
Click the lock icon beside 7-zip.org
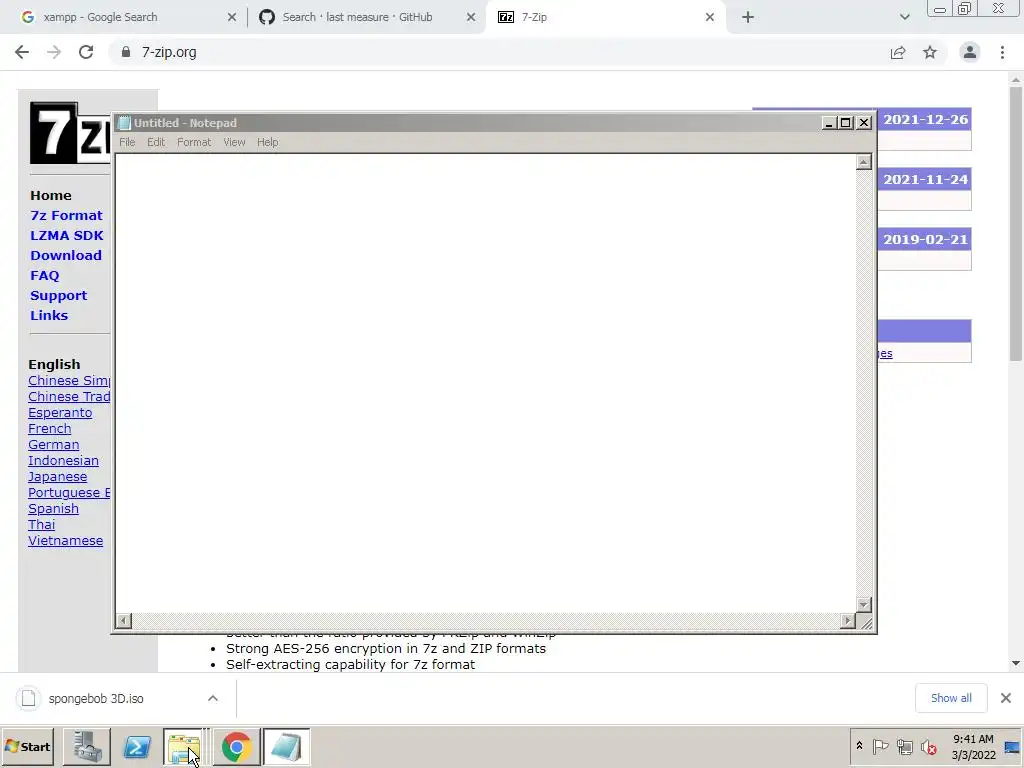pyautogui.click(x=126, y=52)
